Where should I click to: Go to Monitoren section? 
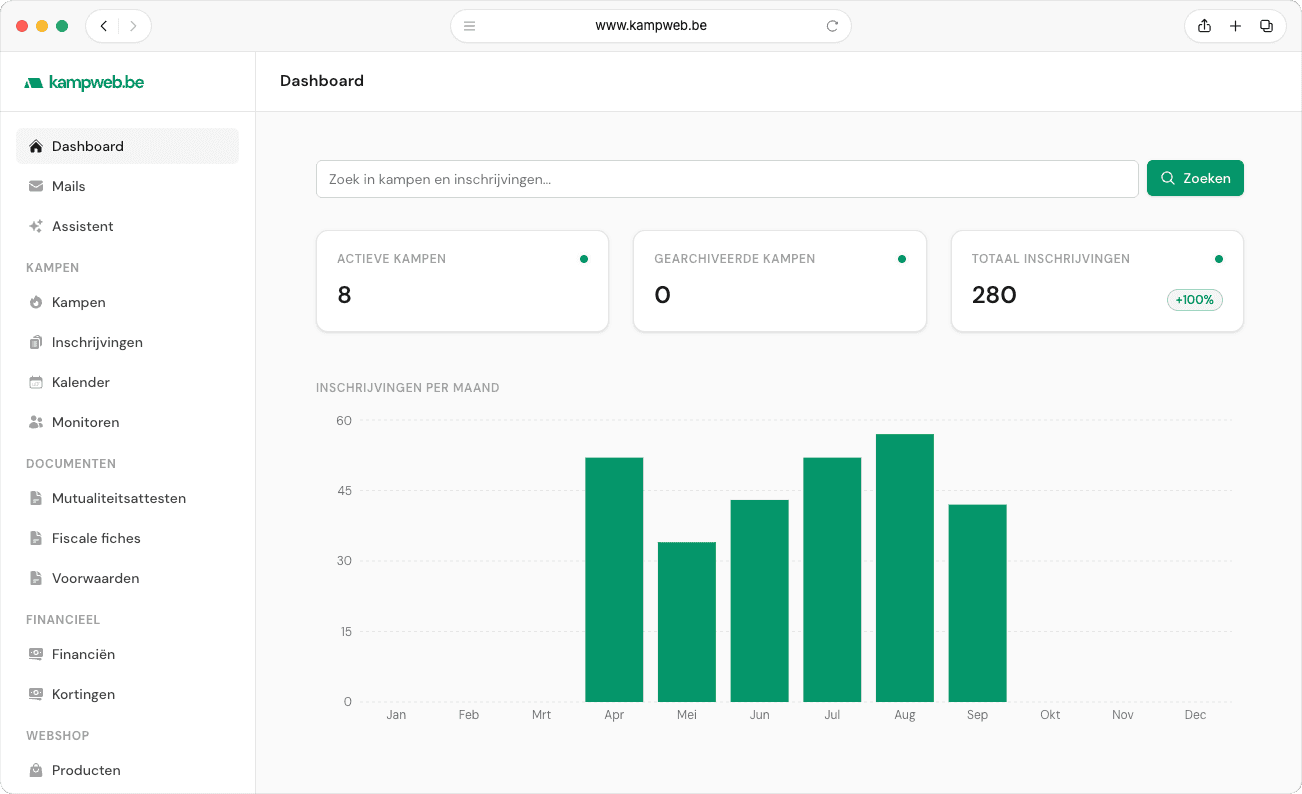(127, 422)
